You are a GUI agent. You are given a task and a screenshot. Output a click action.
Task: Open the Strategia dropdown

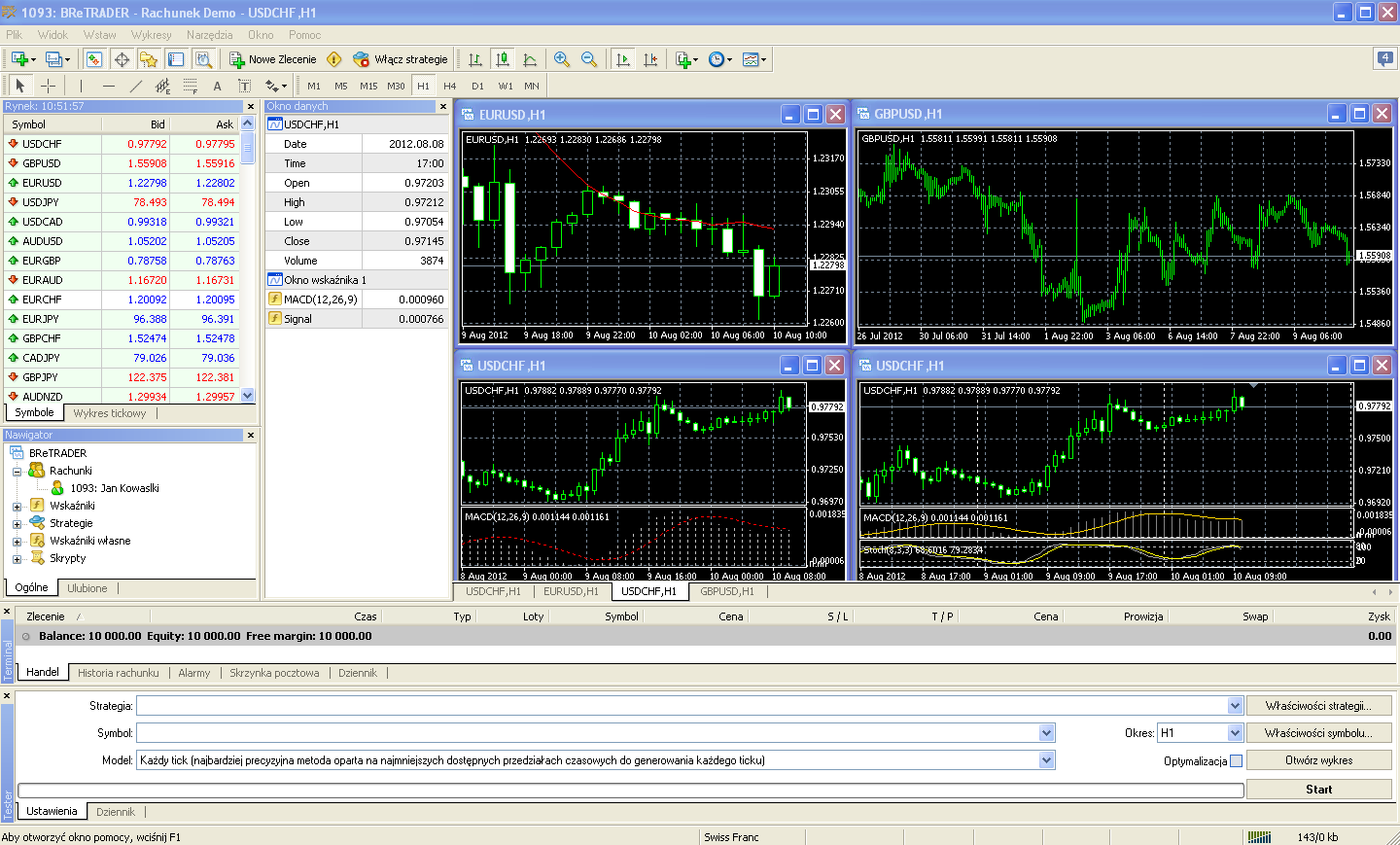1236,706
